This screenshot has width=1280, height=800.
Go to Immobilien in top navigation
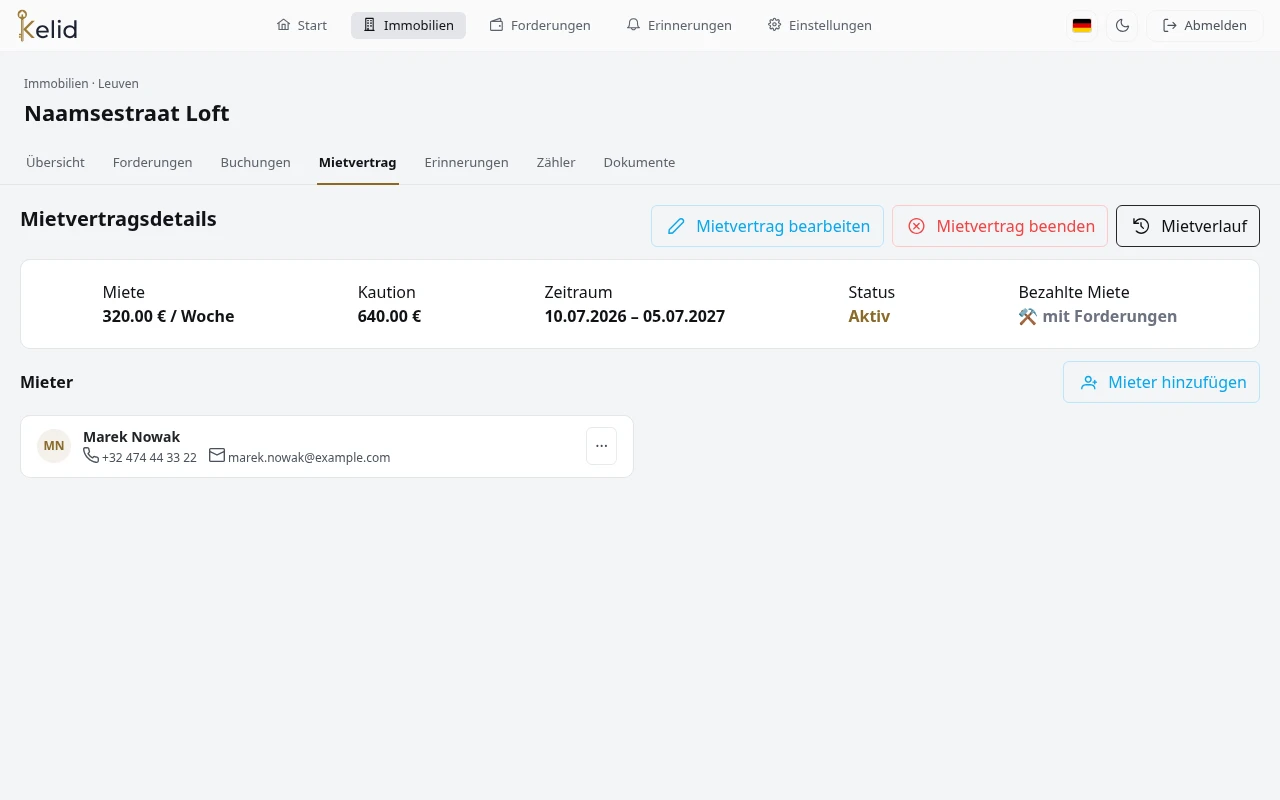408,25
